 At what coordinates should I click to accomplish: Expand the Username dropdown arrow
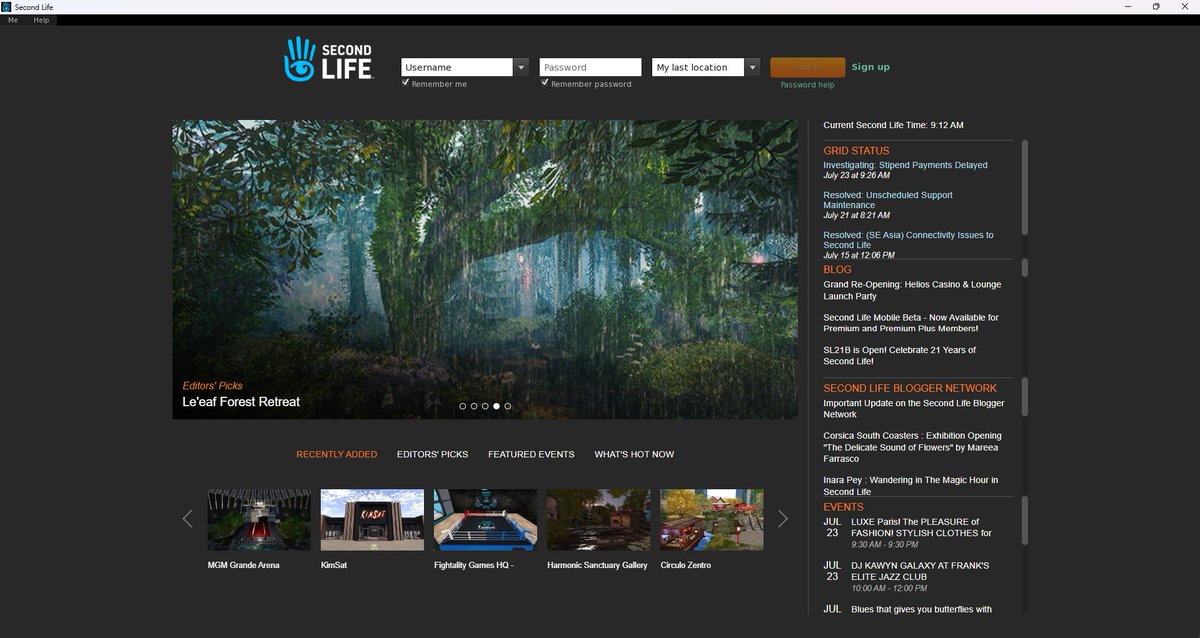click(x=521, y=67)
